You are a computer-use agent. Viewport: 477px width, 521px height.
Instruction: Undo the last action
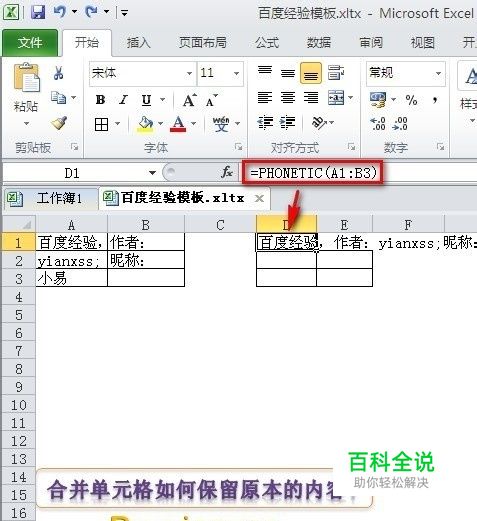click(60, 12)
